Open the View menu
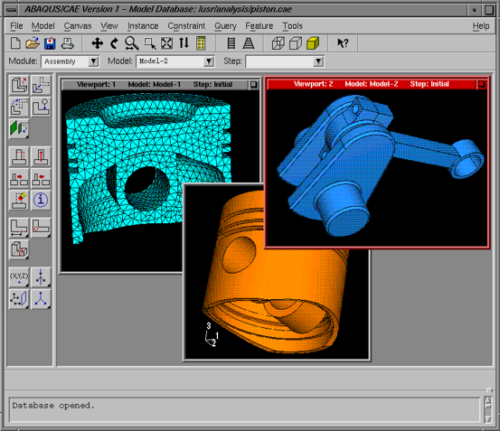The height and width of the screenshot is (431, 500). coord(109,26)
